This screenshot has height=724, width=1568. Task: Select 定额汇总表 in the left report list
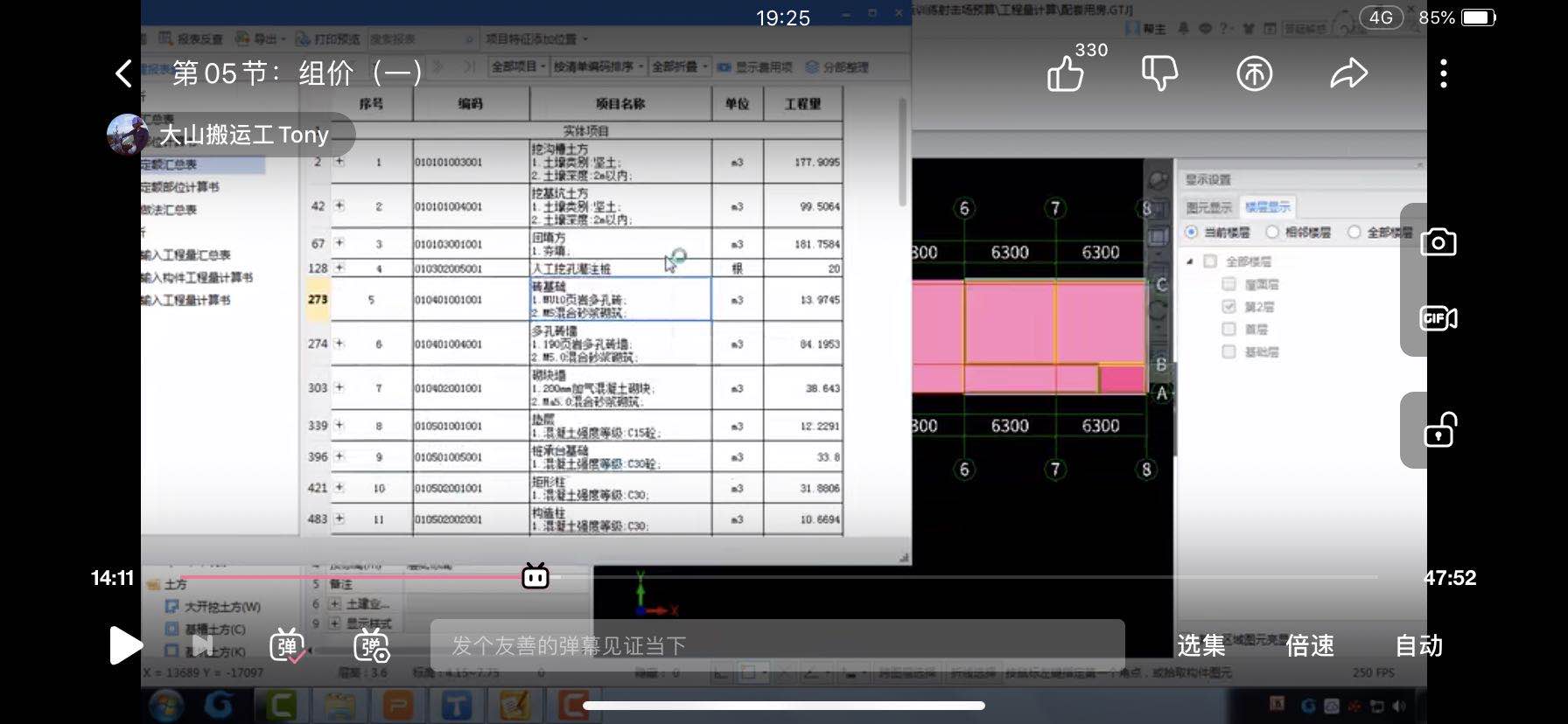(203, 164)
